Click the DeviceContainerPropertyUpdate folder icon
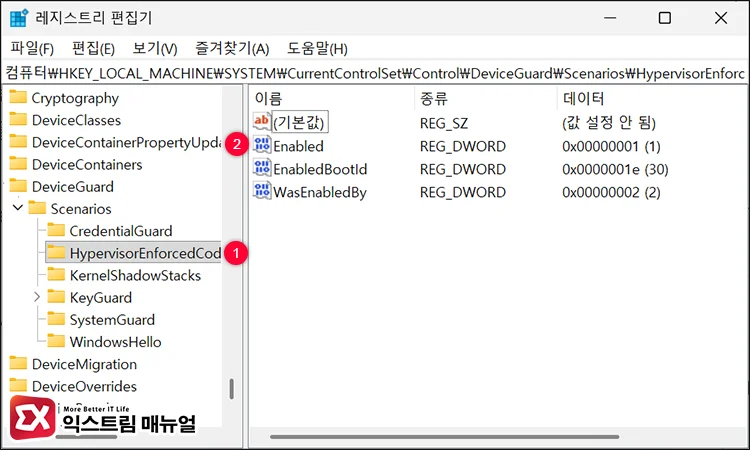 pyautogui.click(x=18, y=141)
